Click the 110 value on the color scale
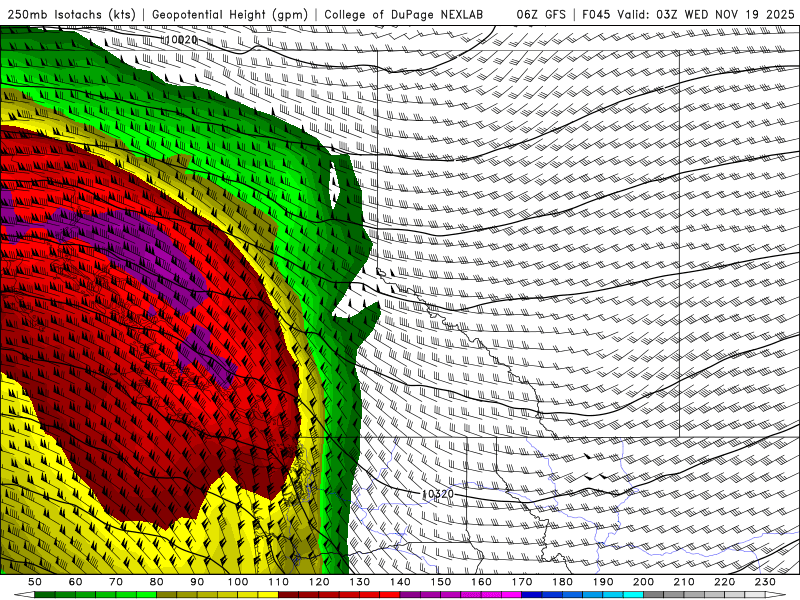 [x=279, y=582]
